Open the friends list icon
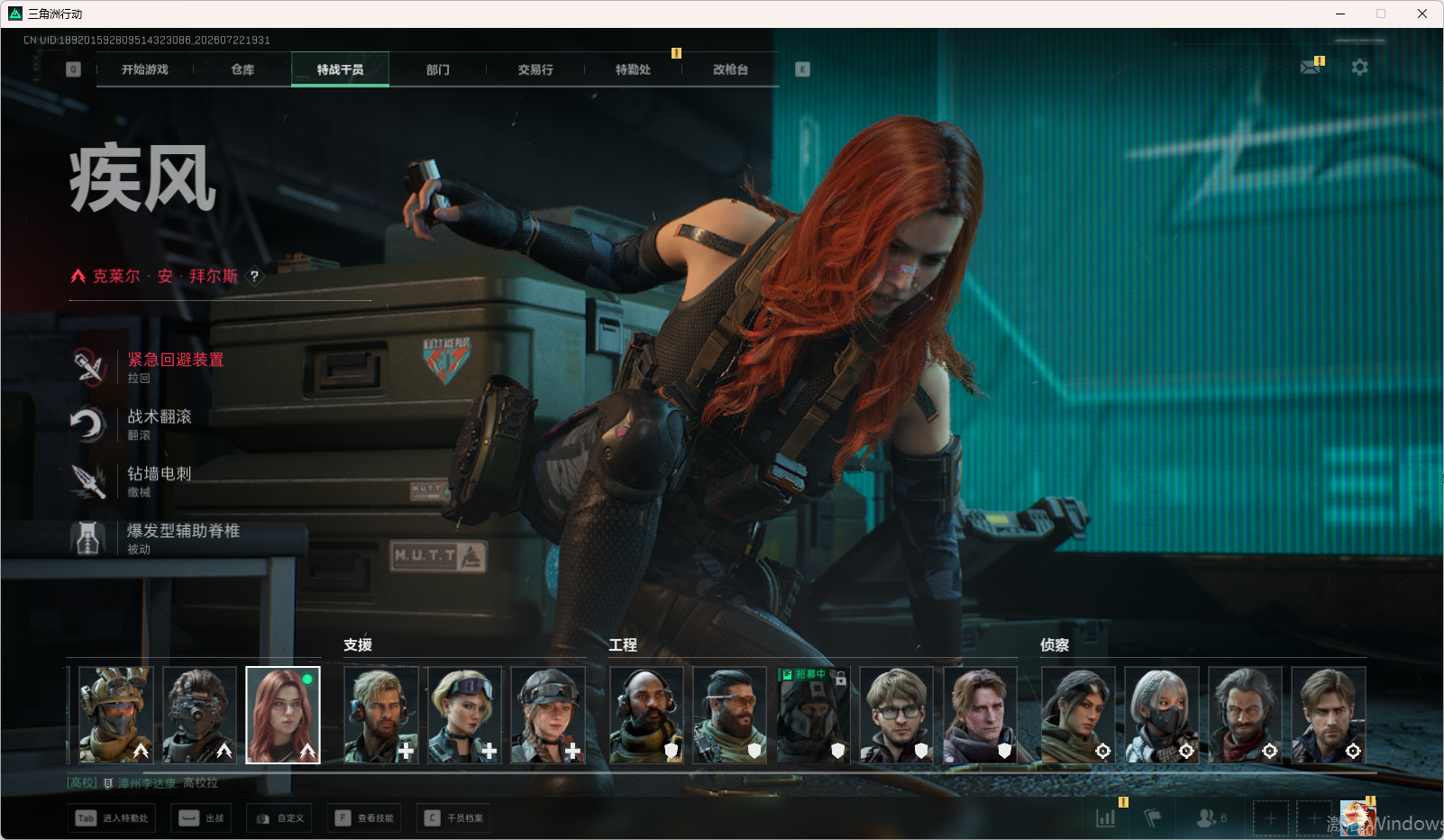The height and width of the screenshot is (840, 1444). tap(1207, 818)
